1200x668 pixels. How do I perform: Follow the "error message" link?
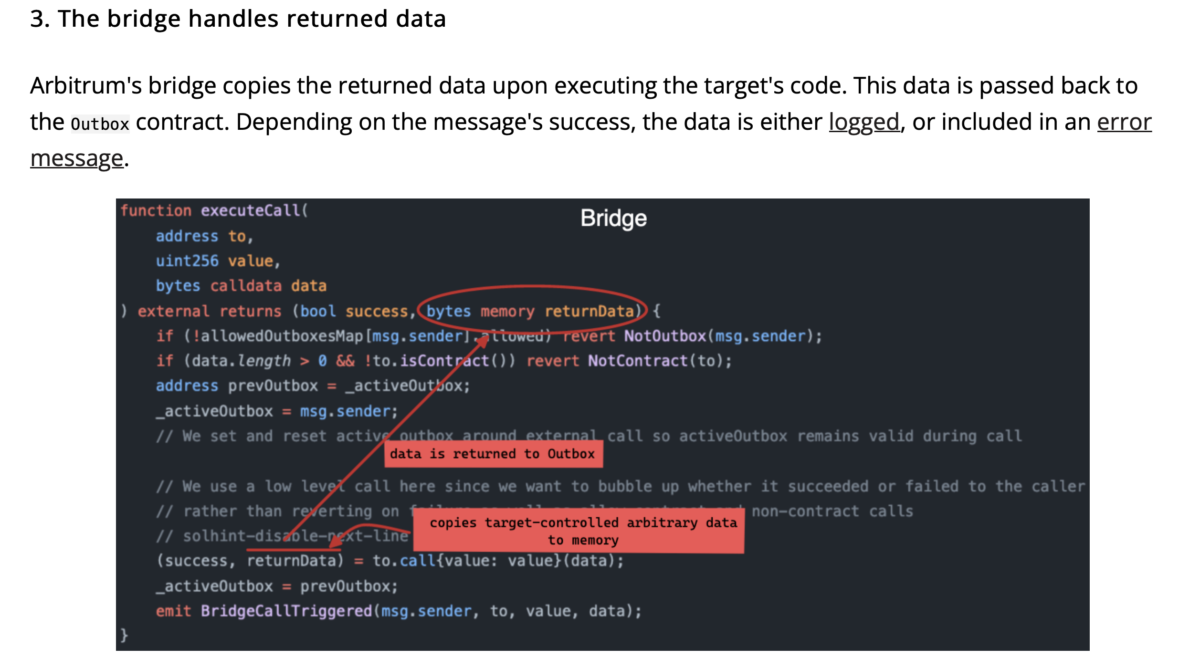click(x=1124, y=122)
